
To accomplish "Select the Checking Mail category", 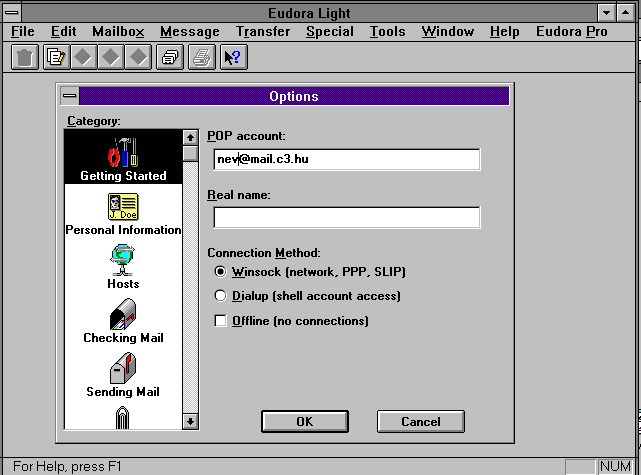I will click(123, 321).
